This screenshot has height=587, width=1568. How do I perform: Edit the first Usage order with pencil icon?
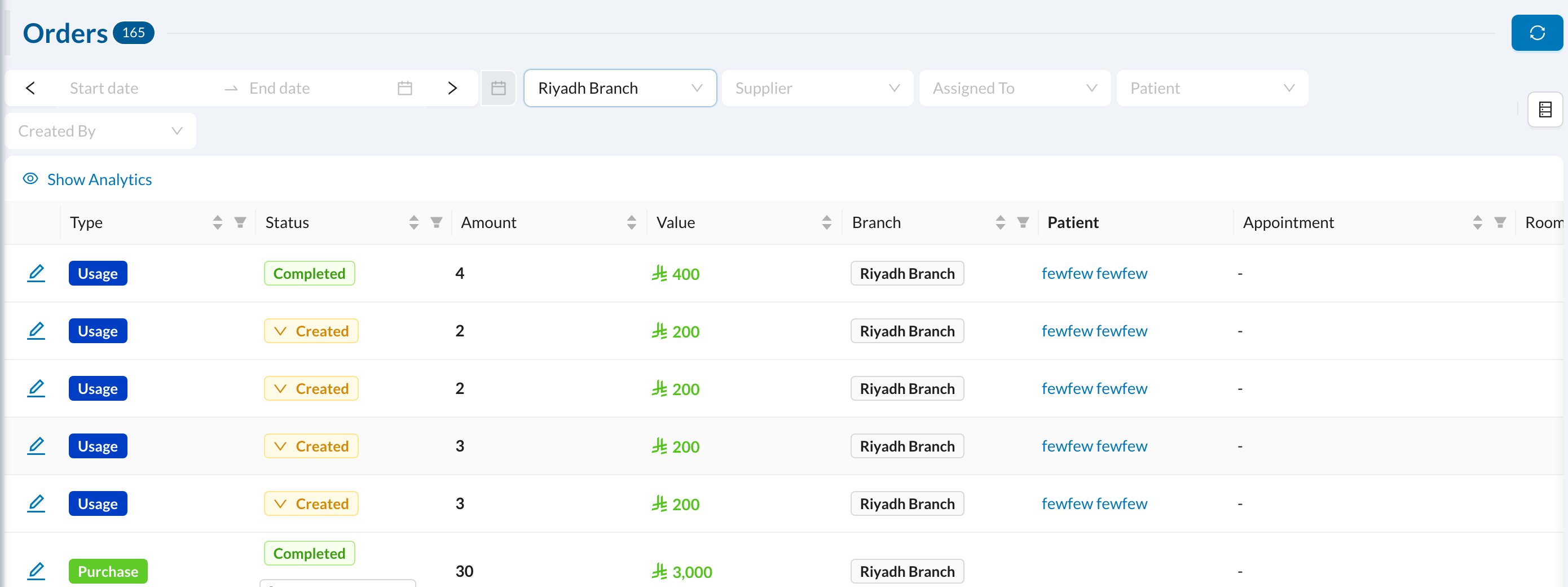click(37, 273)
